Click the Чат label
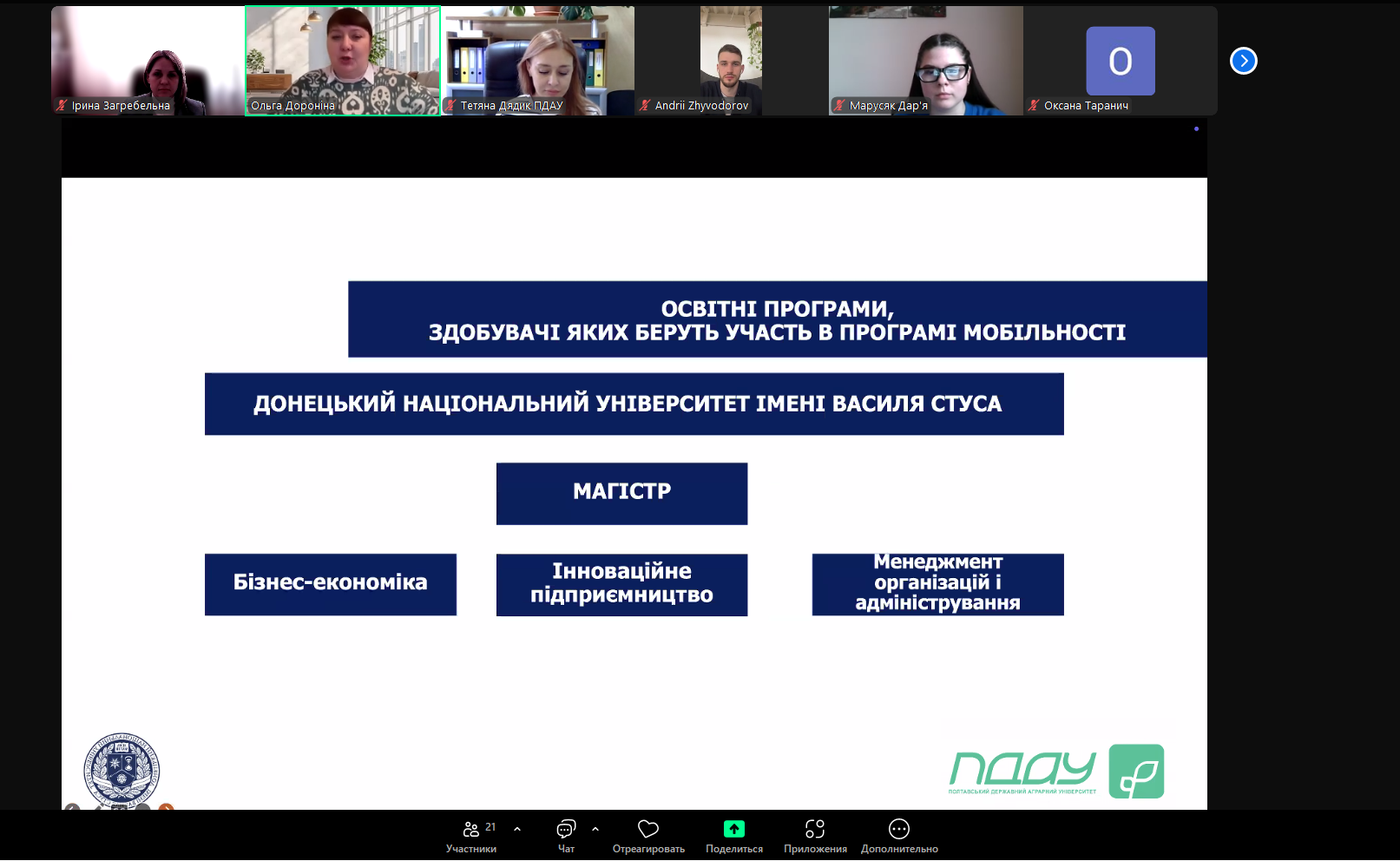 pyautogui.click(x=566, y=849)
